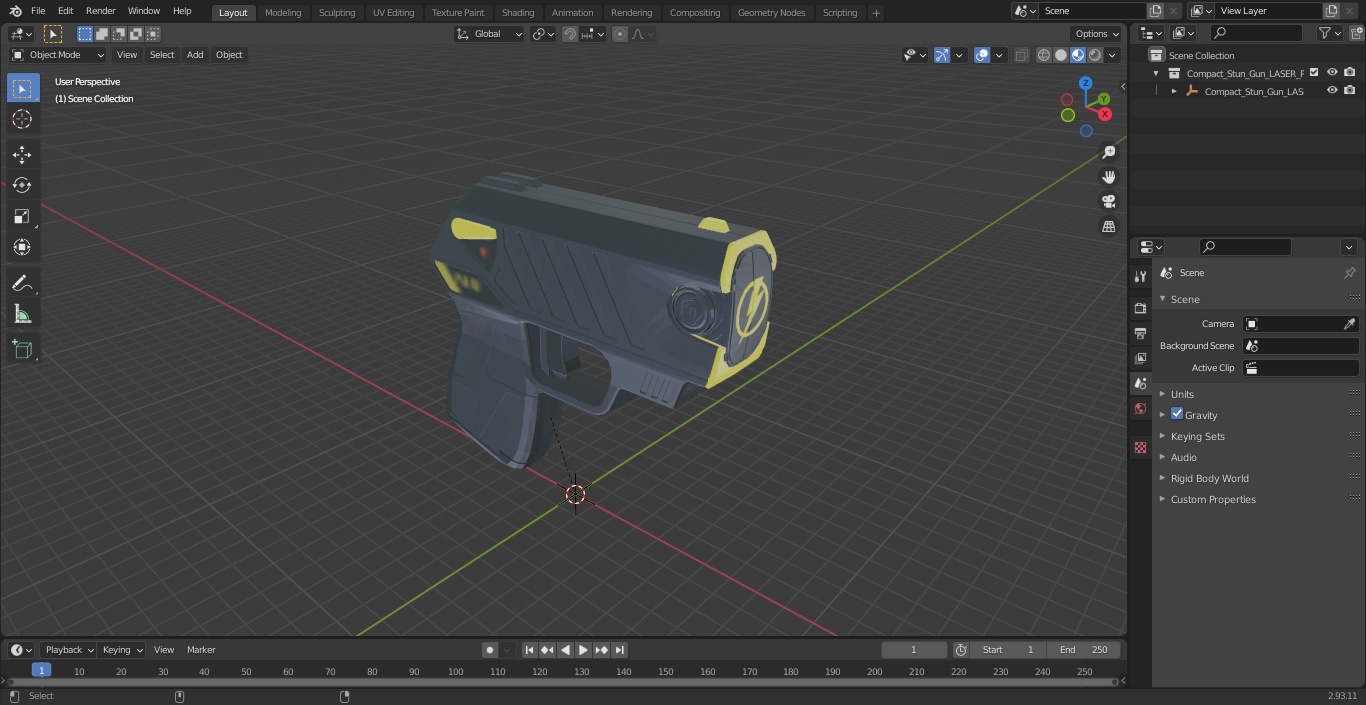Open the viewport Add menu
Screen dimensions: 1366x705
point(195,55)
